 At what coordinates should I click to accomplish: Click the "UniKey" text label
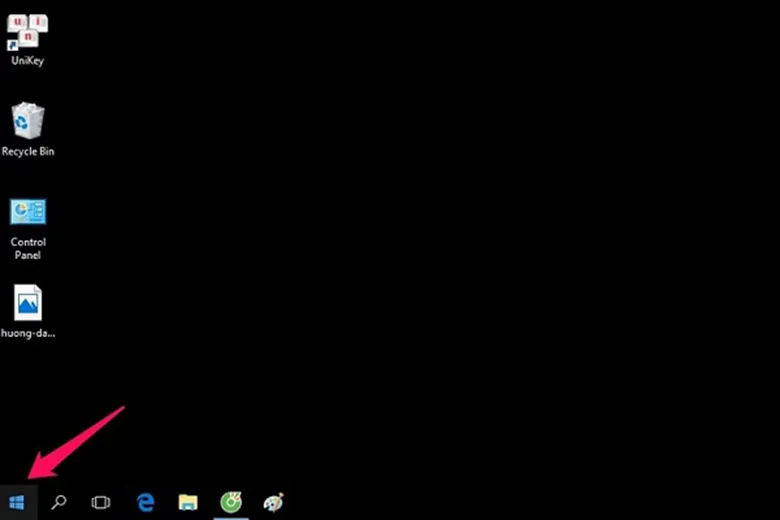(28, 61)
